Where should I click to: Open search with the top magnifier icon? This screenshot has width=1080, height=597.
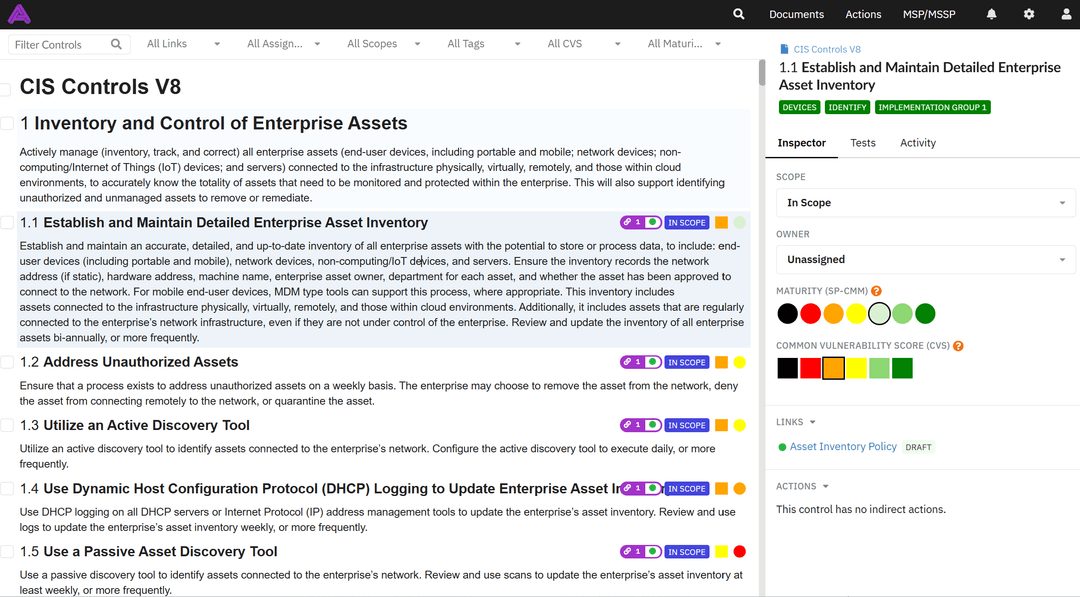pyautogui.click(x=738, y=14)
